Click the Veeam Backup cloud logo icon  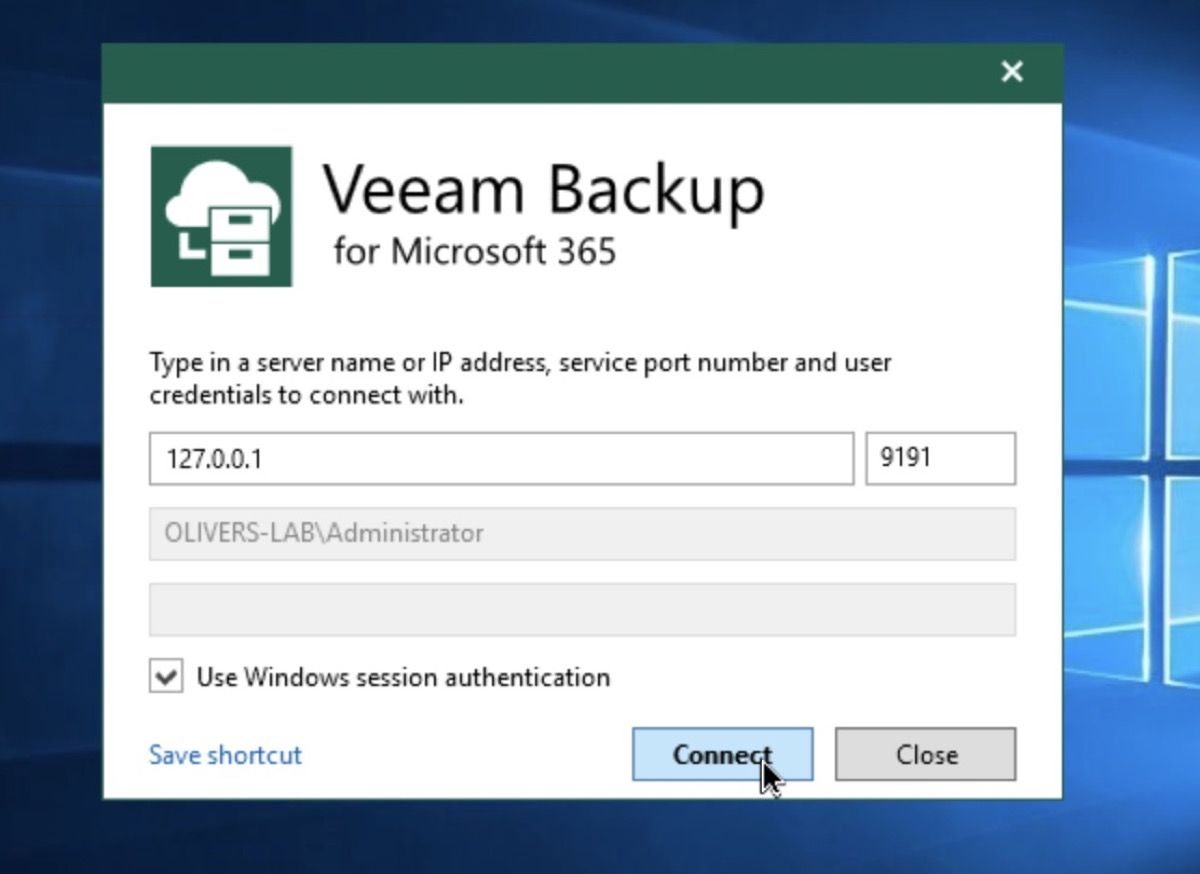(x=221, y=216)
